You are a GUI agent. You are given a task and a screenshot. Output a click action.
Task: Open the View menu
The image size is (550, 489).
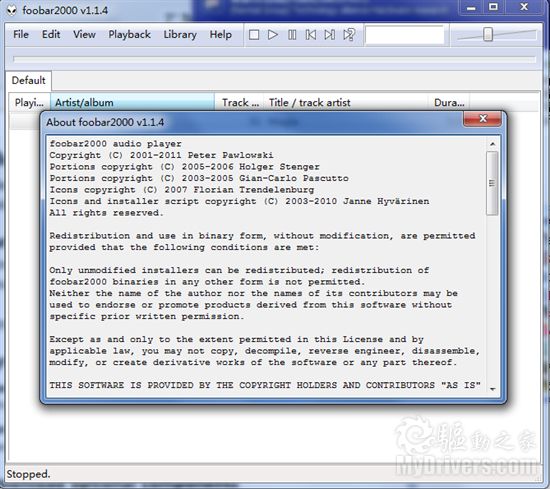click(x=84, y=34)
